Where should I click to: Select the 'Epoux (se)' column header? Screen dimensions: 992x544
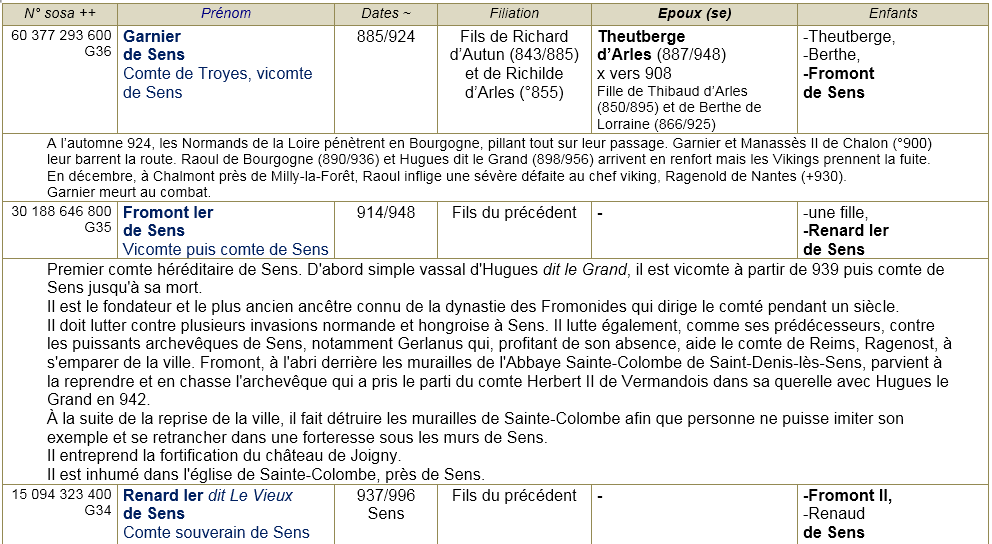(x=694, y=13)
